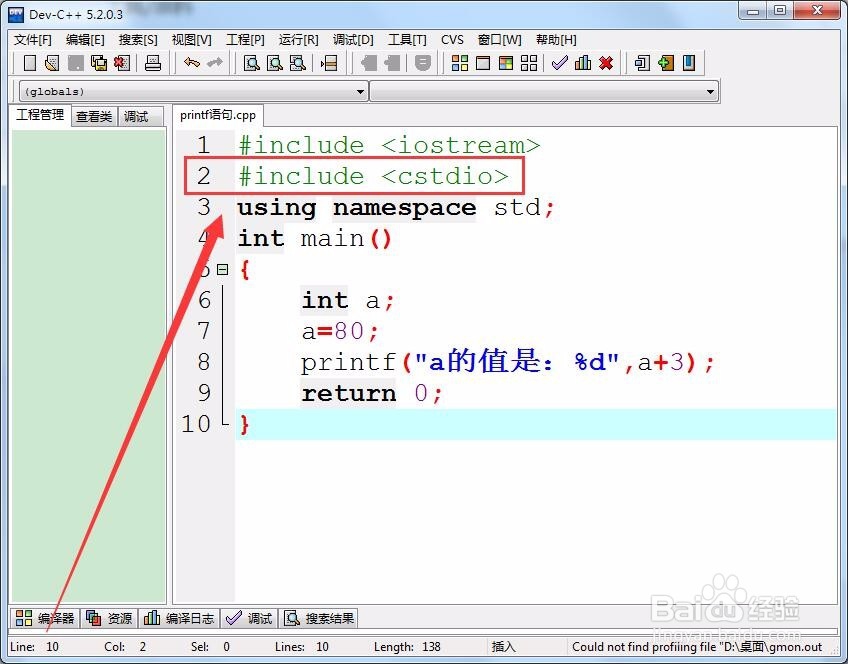Click the return 0; code line
The width and height of the screenshot is (848, 664).
[372, 394]
